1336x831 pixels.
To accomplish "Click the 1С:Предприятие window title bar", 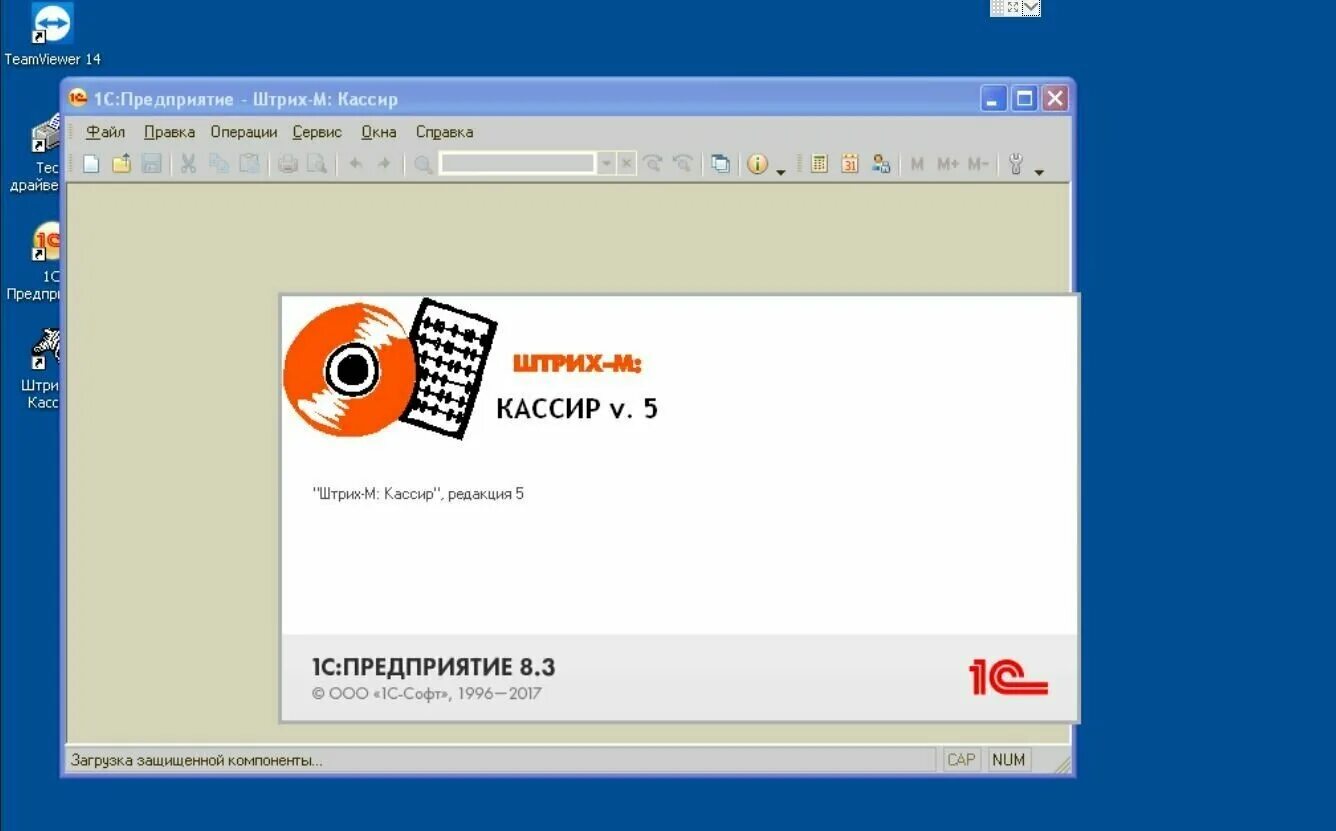I will tap(520, 99).
